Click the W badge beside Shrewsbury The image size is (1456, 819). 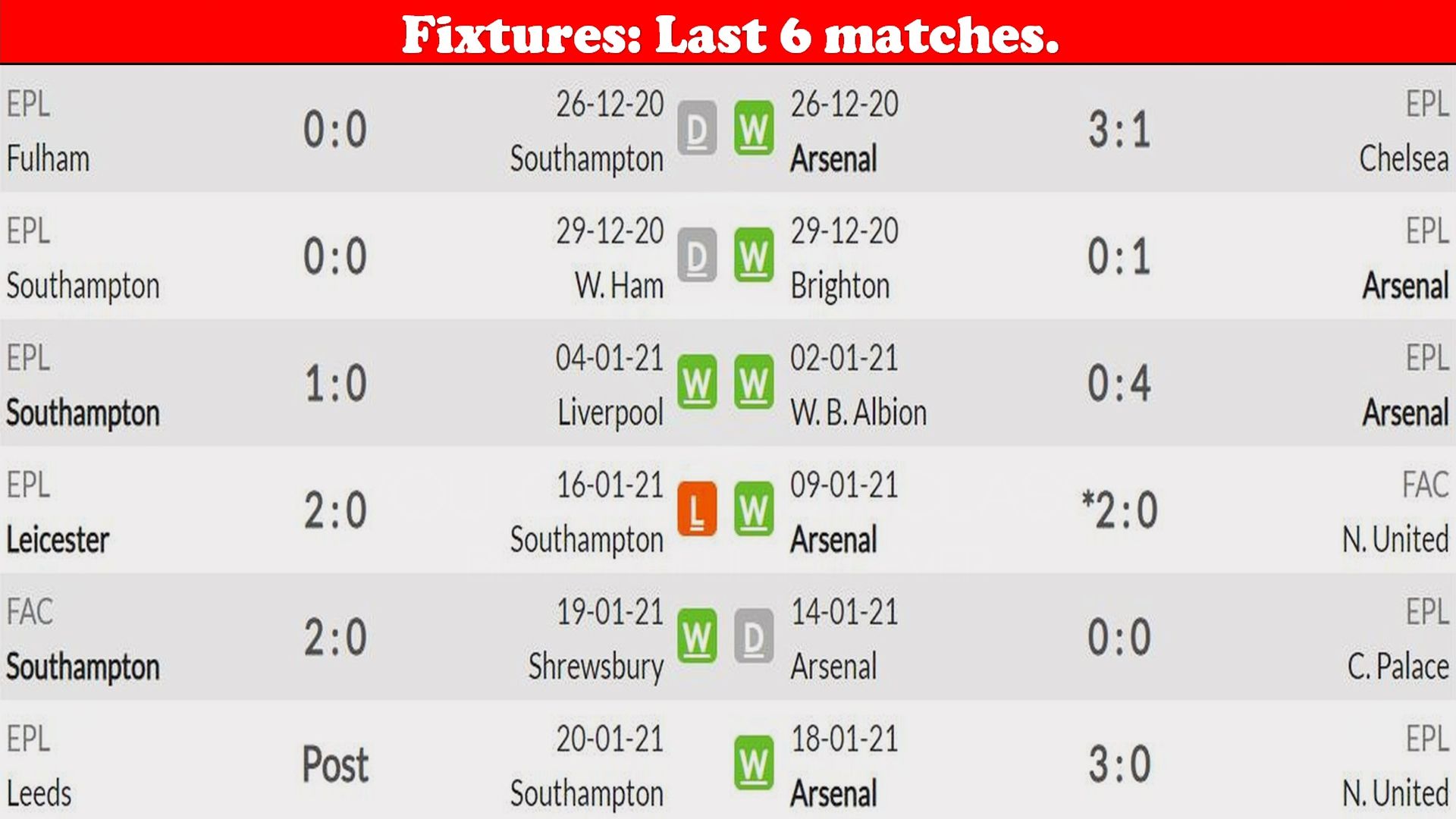pos(697,636)
